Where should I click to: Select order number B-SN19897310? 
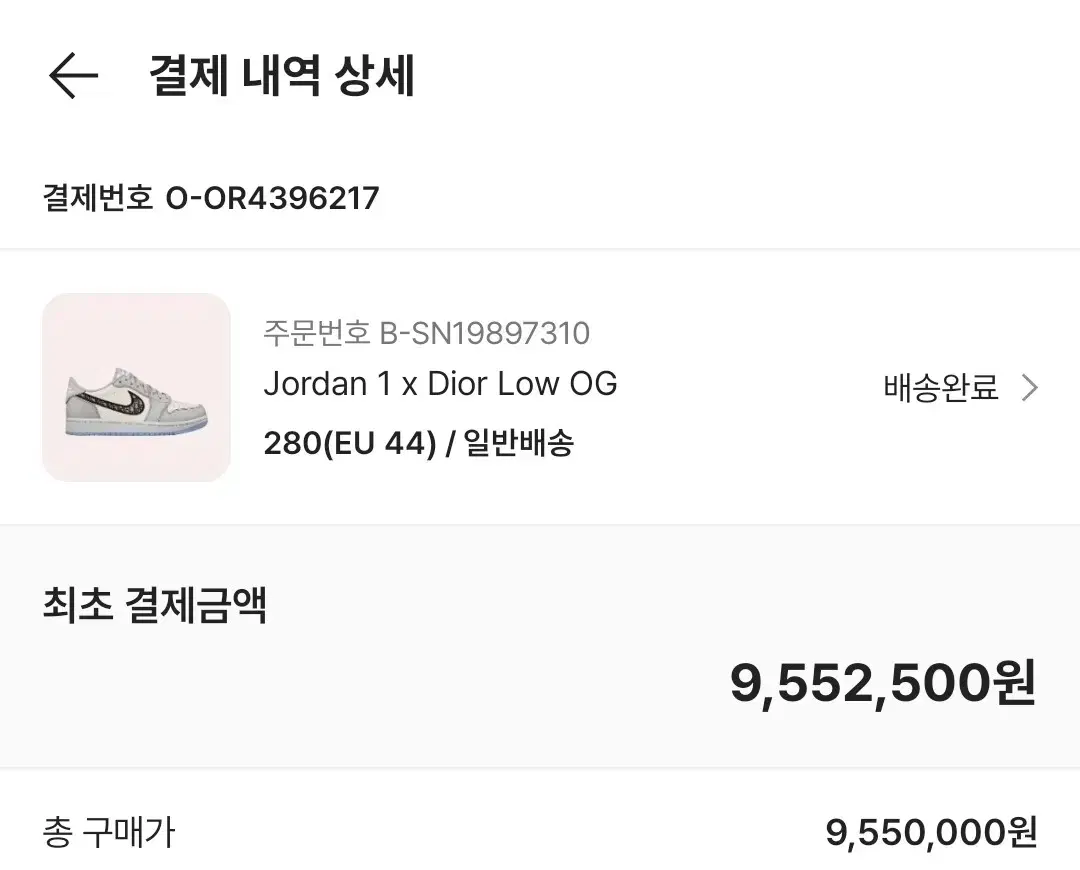coord(484,332)
